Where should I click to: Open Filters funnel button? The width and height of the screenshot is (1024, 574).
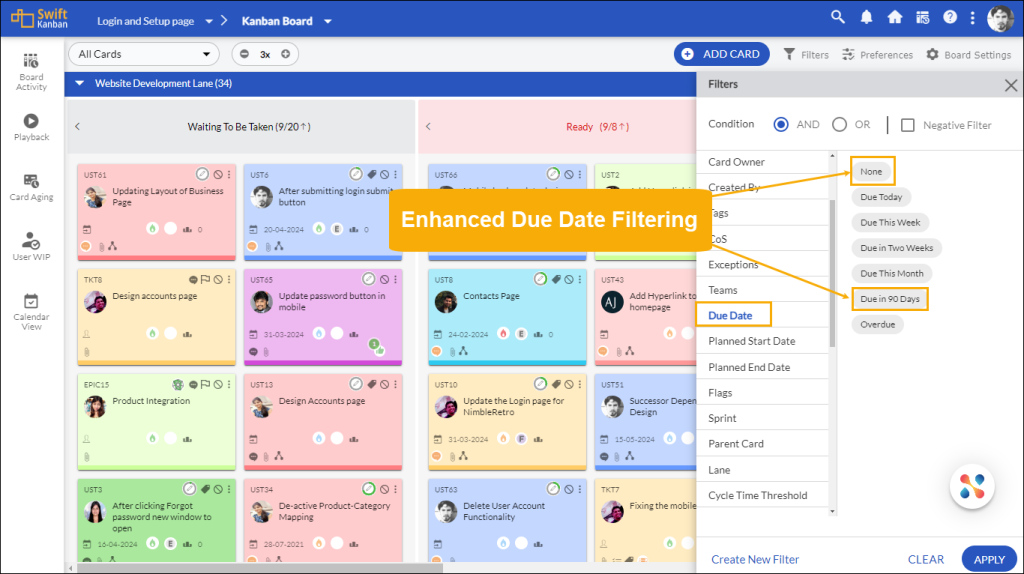(x=806, y=54)
